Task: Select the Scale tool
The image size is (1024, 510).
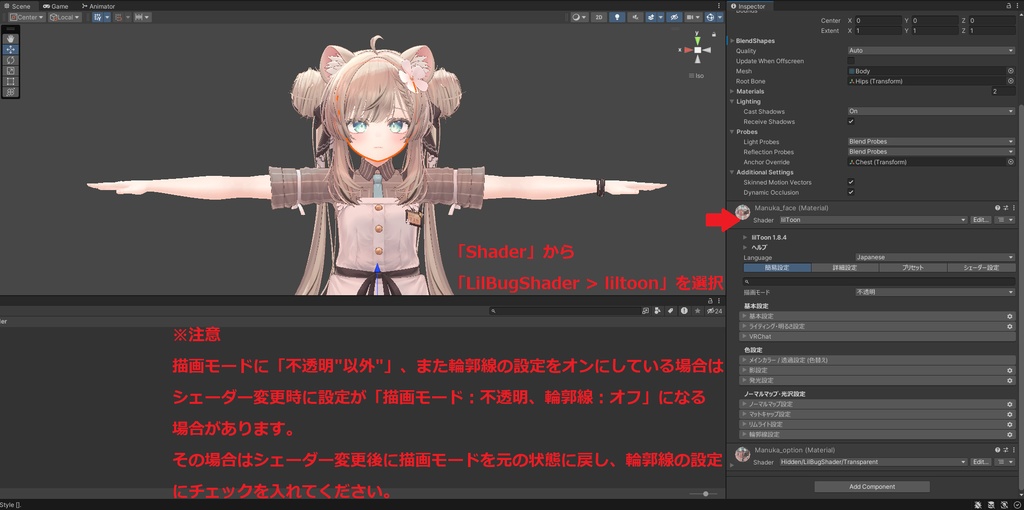Action: point(11,71)
